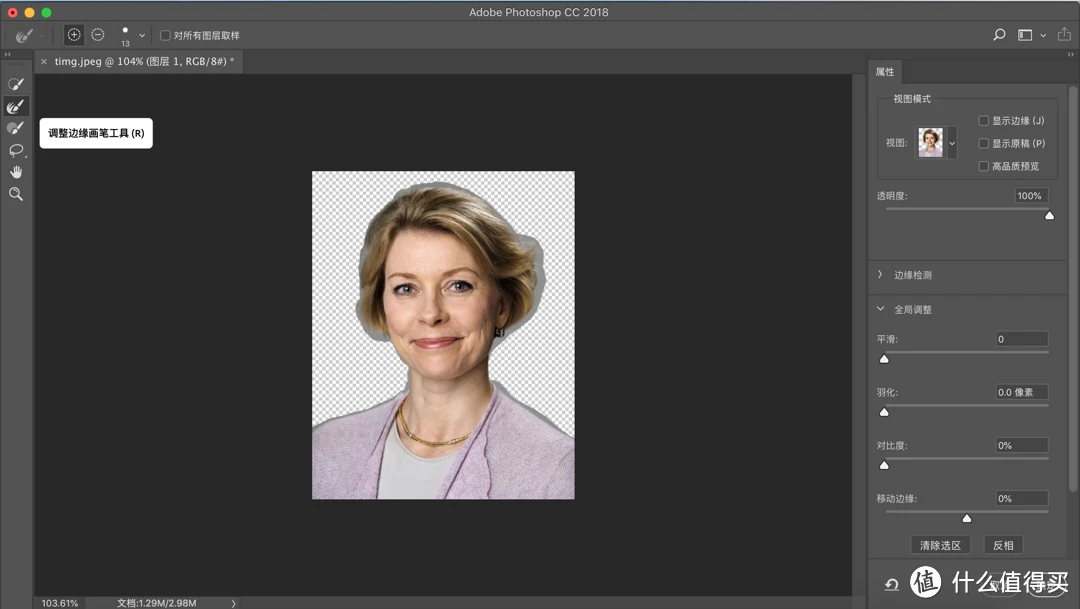The image size is (1080, 609).
Task: Open the 视图 mode dropdown arrow
Action: (x=952, y=143)
